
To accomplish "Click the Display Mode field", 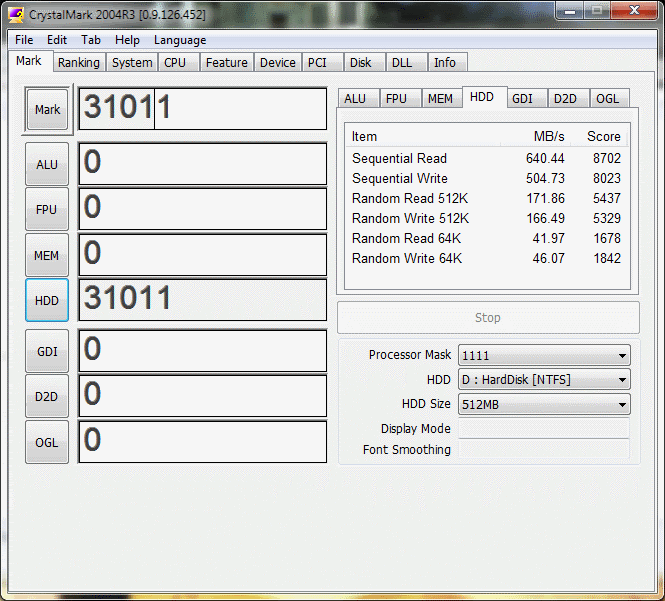I will pos(544,428).
